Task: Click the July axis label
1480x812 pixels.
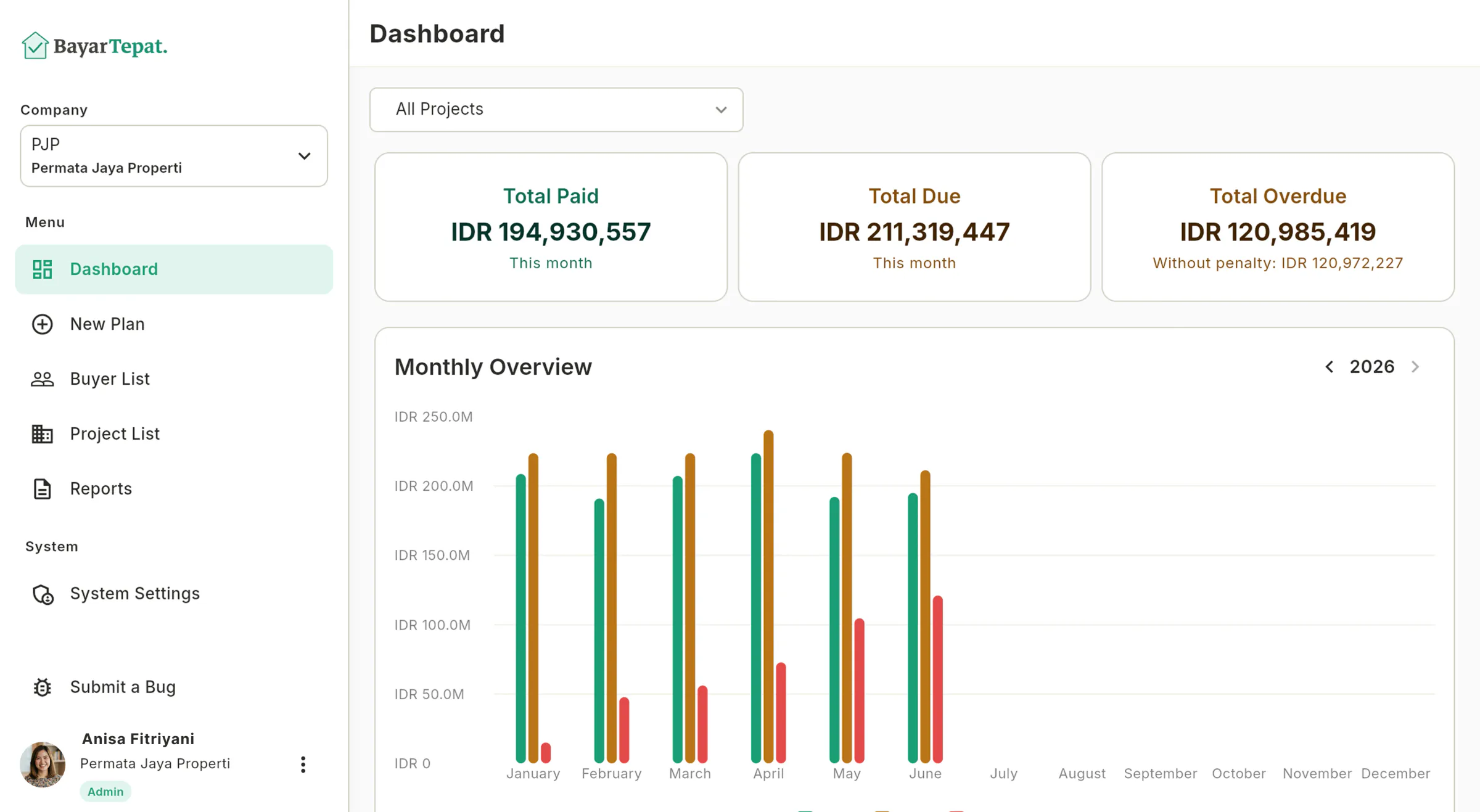Action: pyautogui.click(x=1003, y=774)
